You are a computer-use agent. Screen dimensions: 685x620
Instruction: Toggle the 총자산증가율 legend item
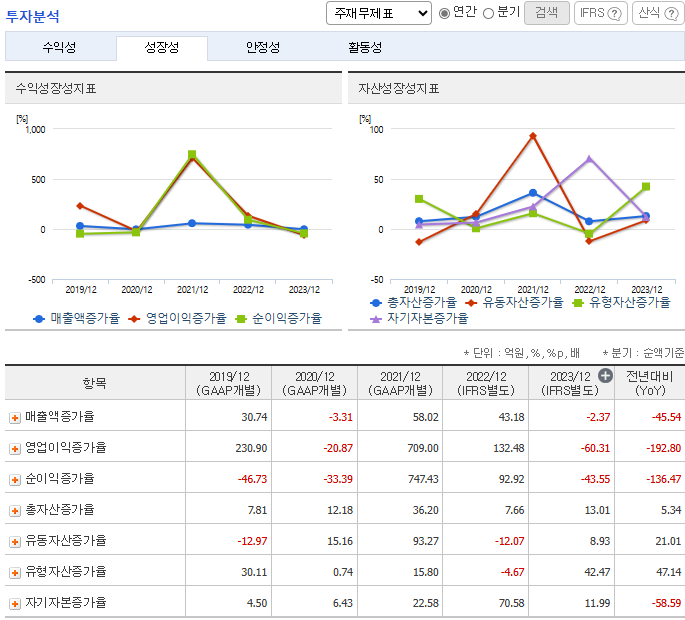[413, 302]
